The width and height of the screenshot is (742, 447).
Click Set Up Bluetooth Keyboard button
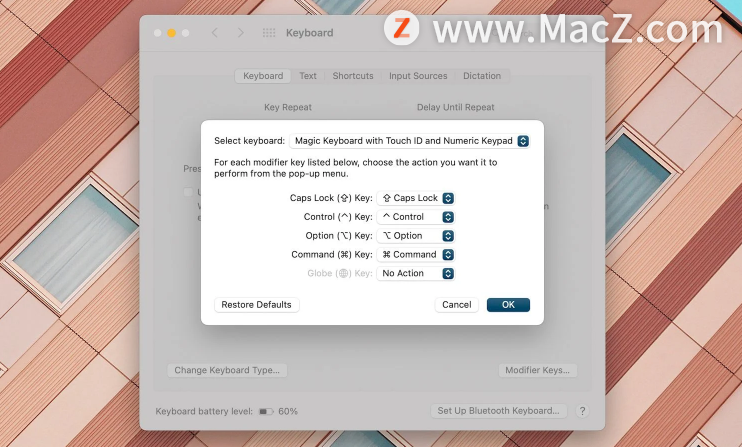pos(498,411)
